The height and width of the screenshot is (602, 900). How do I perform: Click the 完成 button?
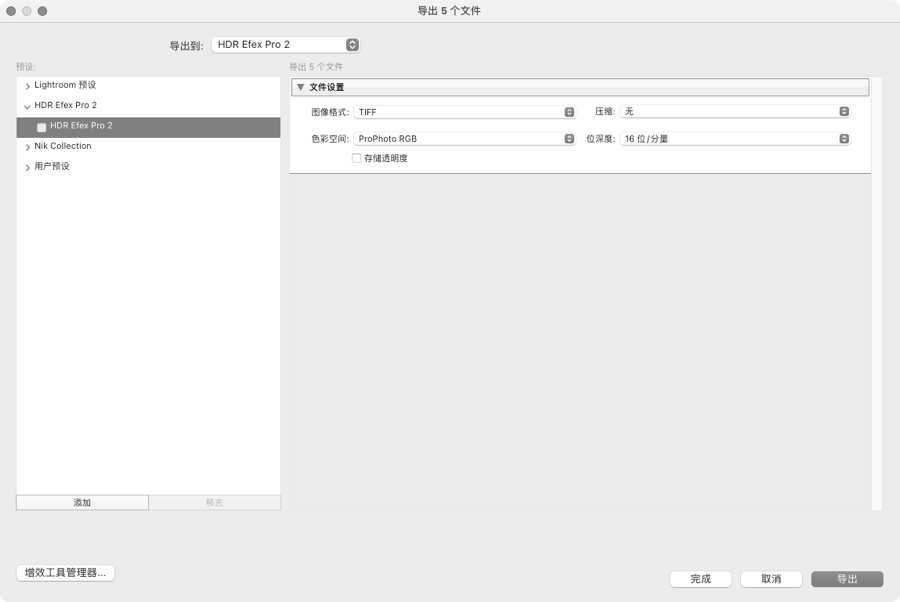pyautogui.click(x=701, y=579)
